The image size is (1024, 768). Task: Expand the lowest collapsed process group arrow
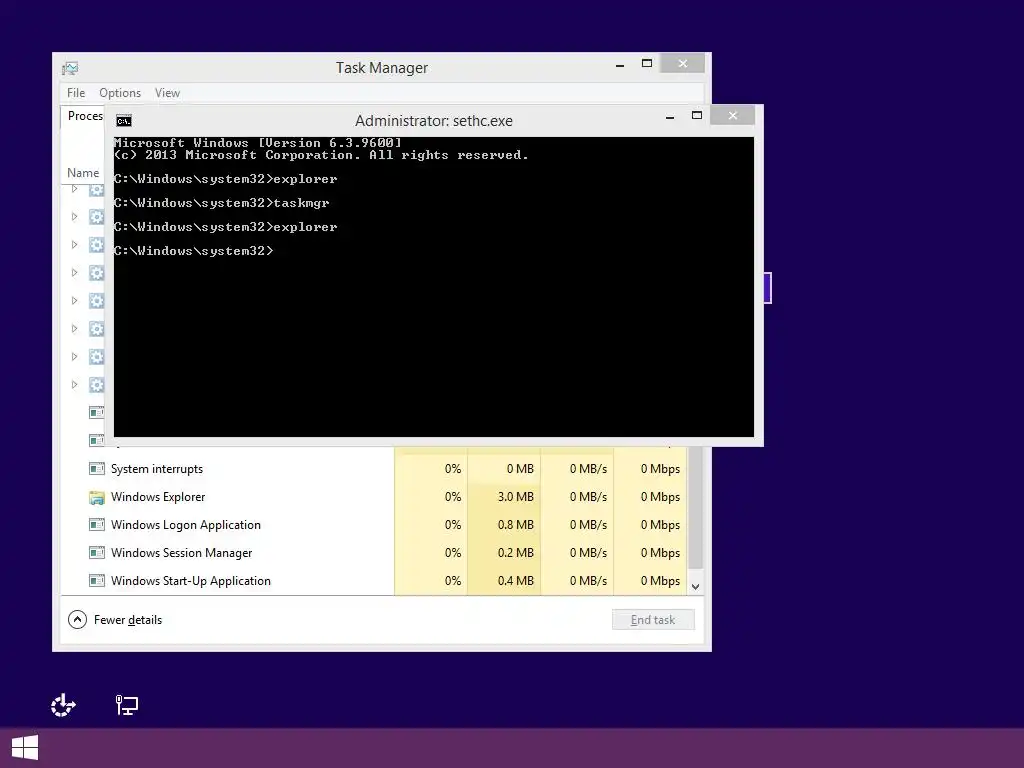[74, 385]
